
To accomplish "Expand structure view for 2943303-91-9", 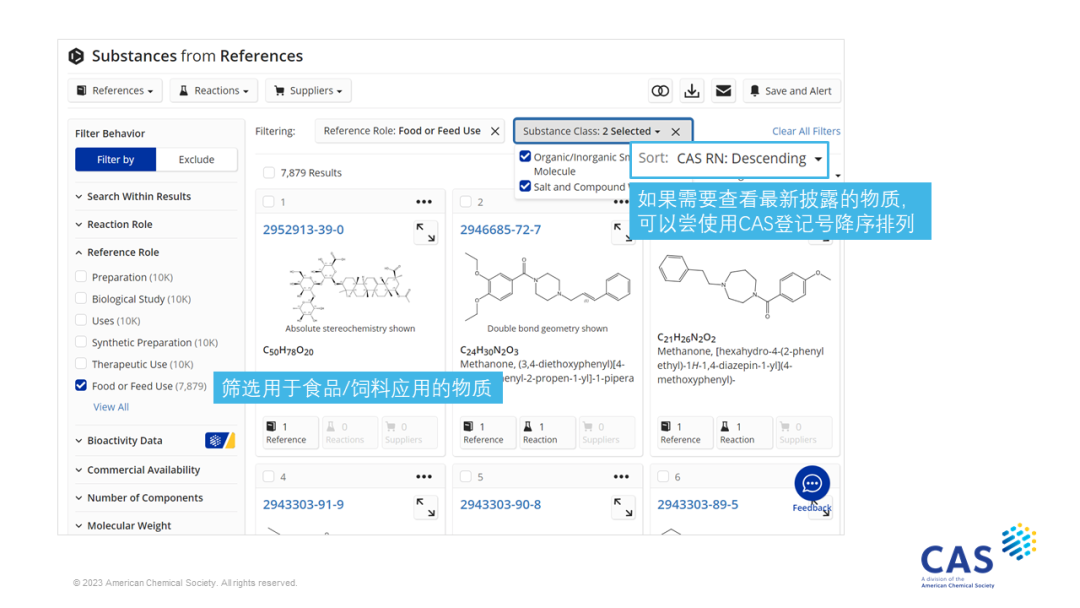I will click(x=426, y=507).
